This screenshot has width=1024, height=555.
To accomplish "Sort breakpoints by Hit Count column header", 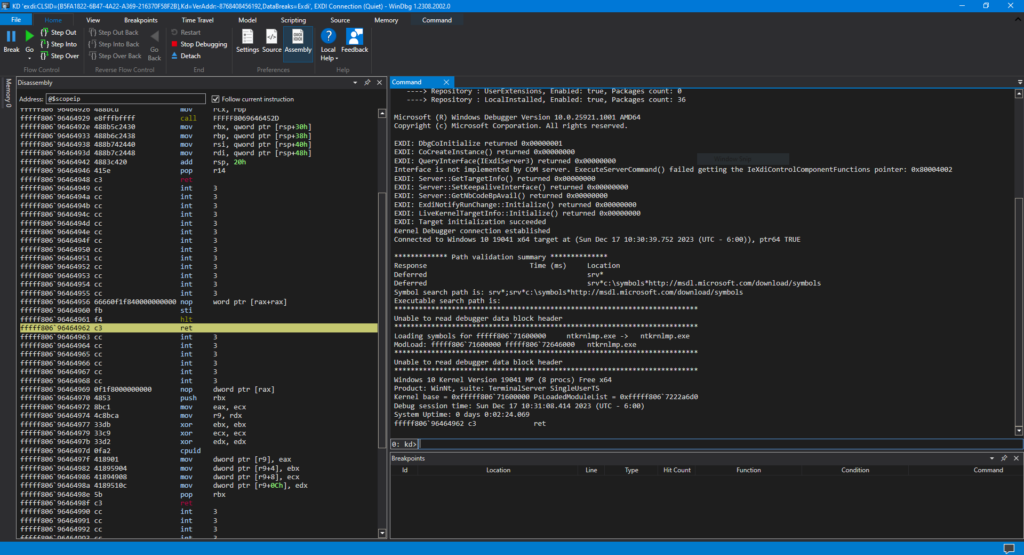I will pyautogui.click(x=677, y=470).
